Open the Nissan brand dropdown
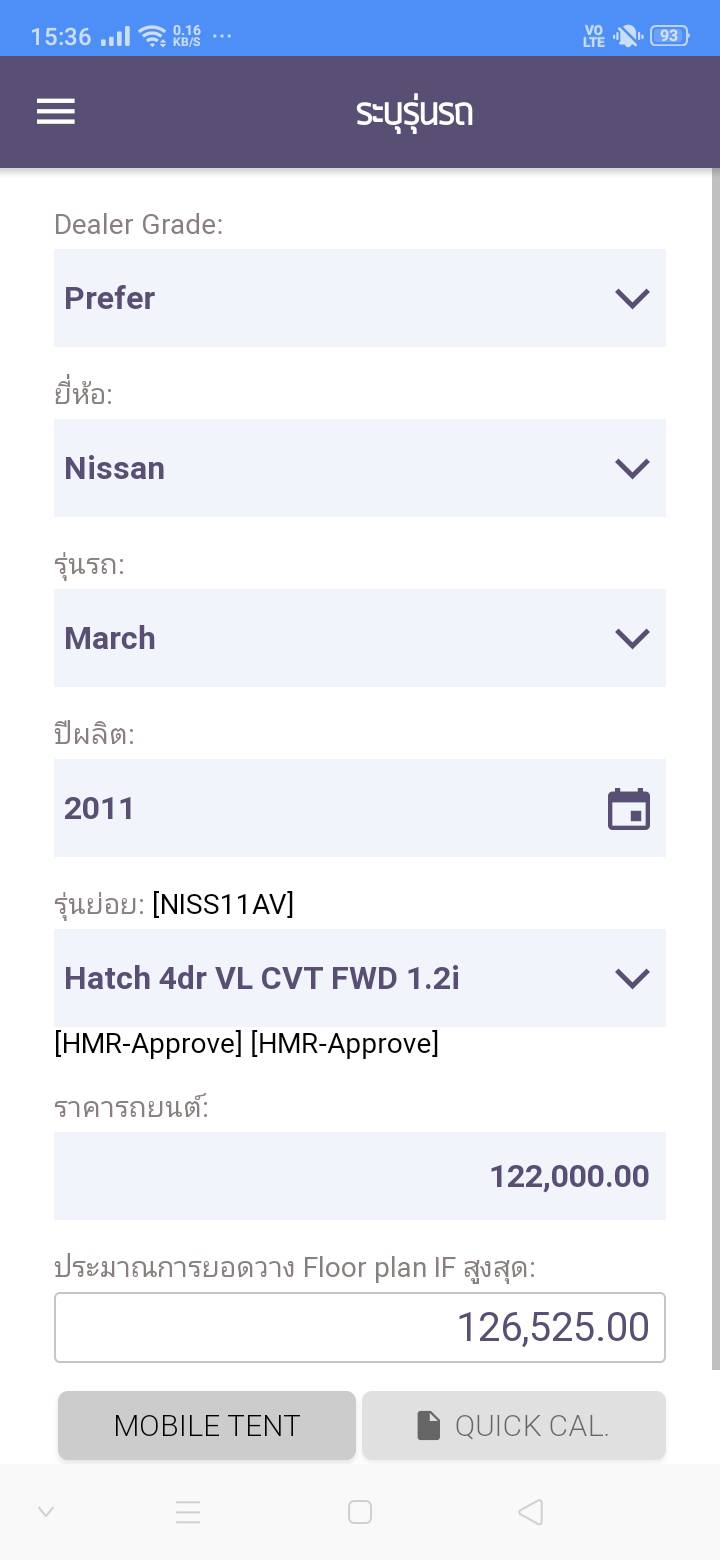 (360, 468)
